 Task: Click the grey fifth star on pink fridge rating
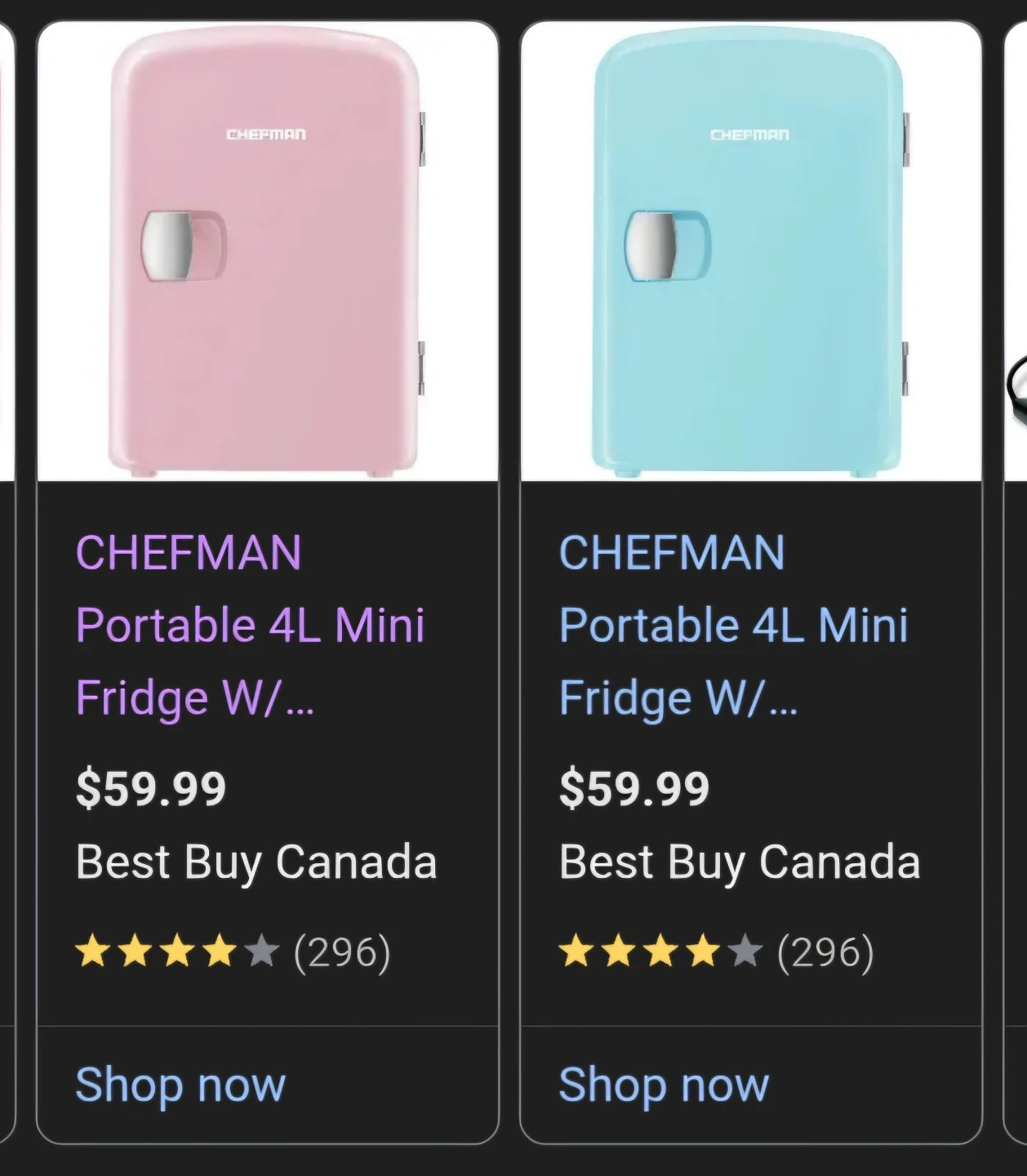[x=261, y=952]
